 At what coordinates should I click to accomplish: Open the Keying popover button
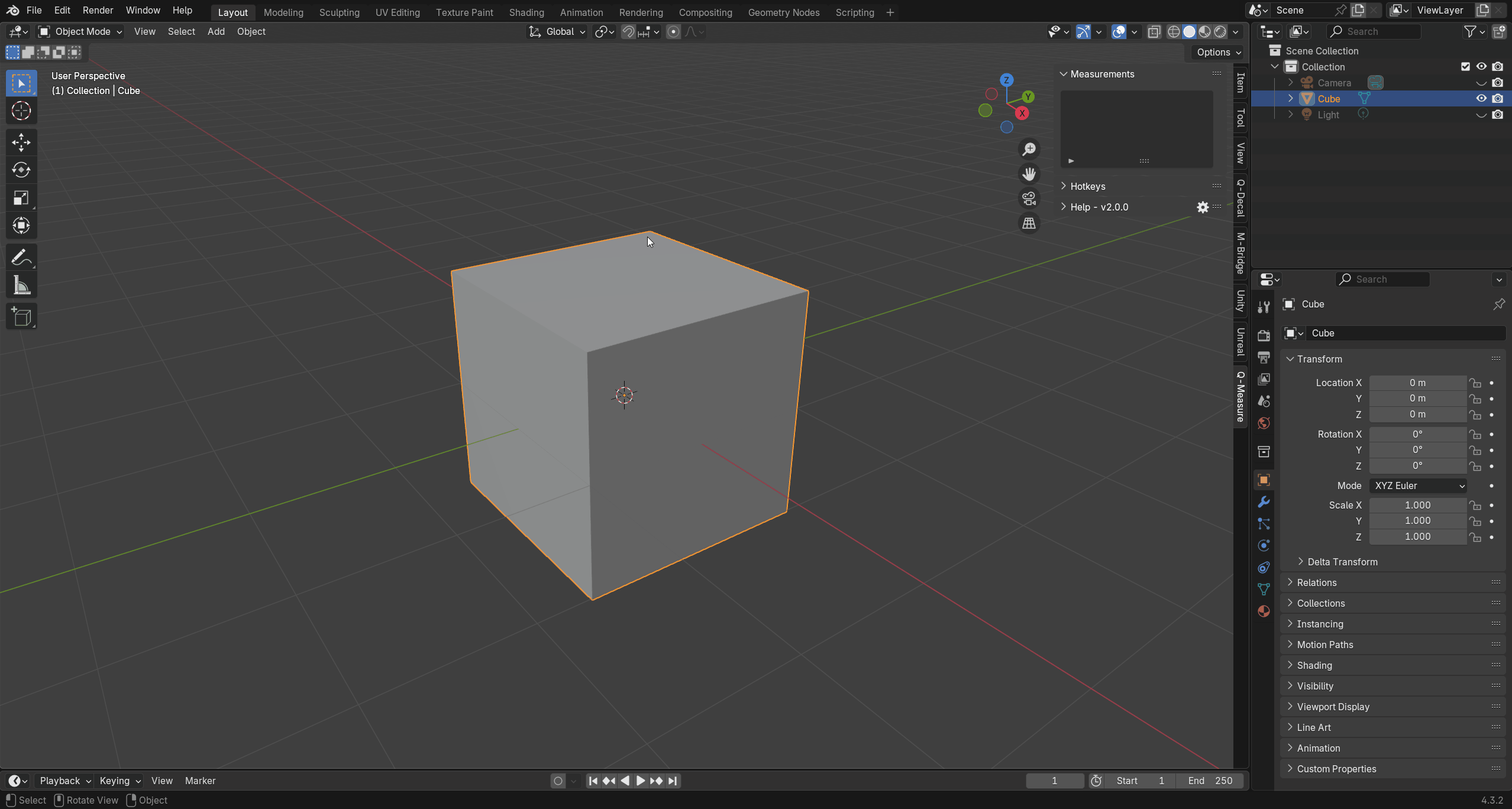click(x=120, y=781)
